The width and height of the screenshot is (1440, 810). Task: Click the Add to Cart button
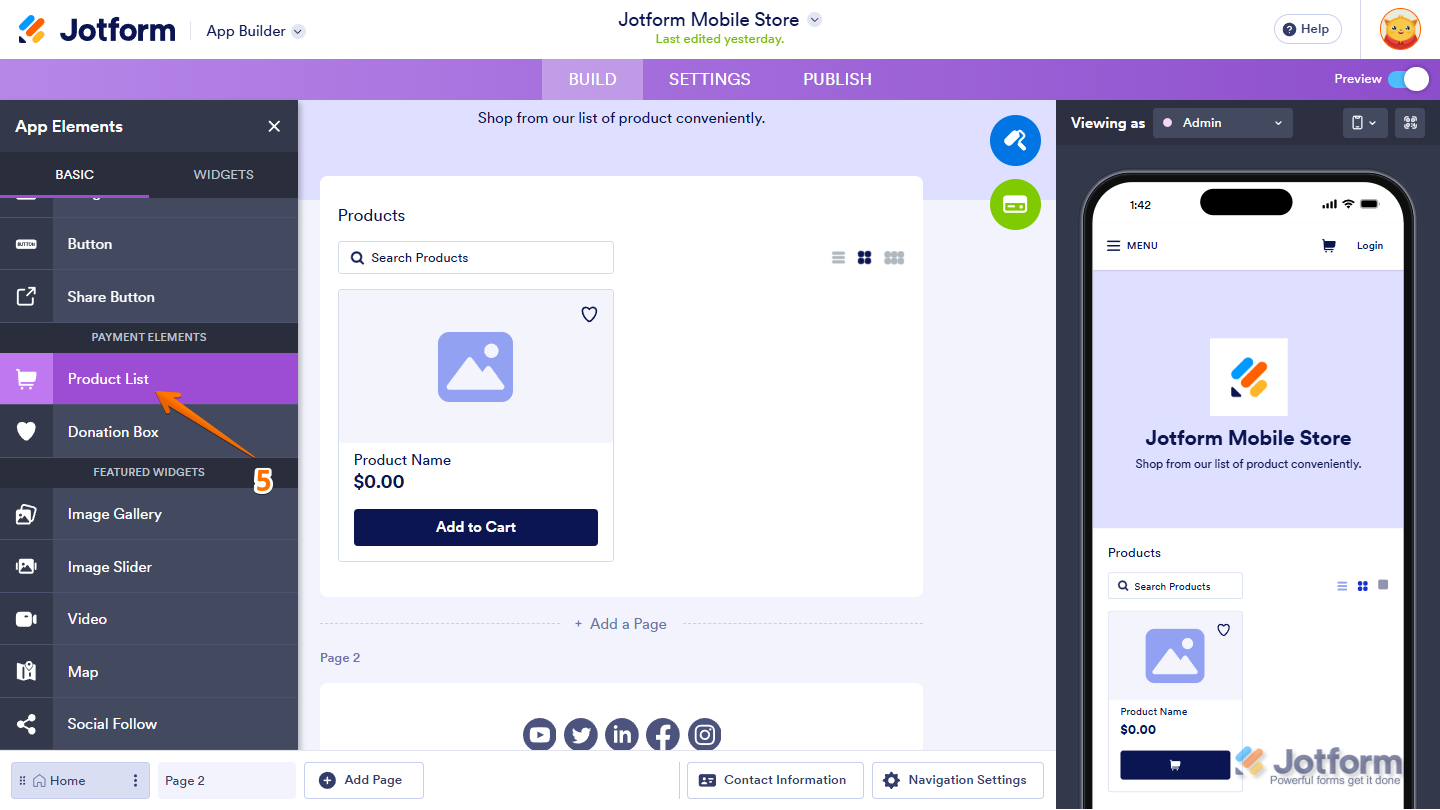coord(475,527)
